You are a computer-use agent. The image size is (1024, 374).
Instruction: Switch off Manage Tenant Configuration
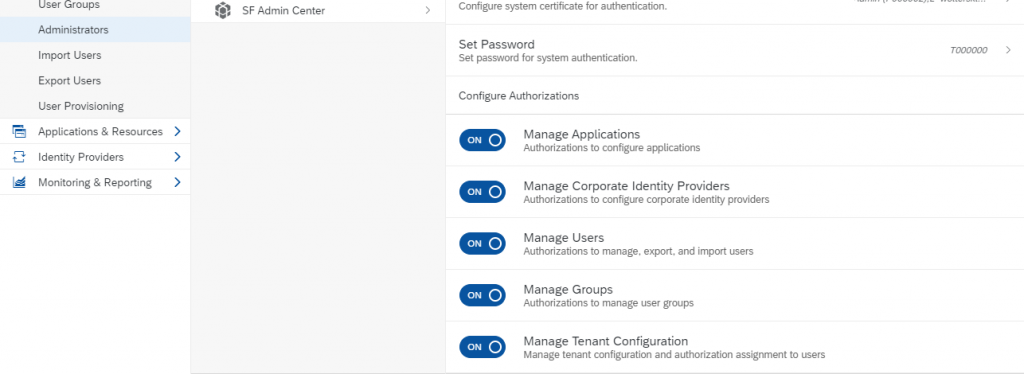tap(482, 347)
